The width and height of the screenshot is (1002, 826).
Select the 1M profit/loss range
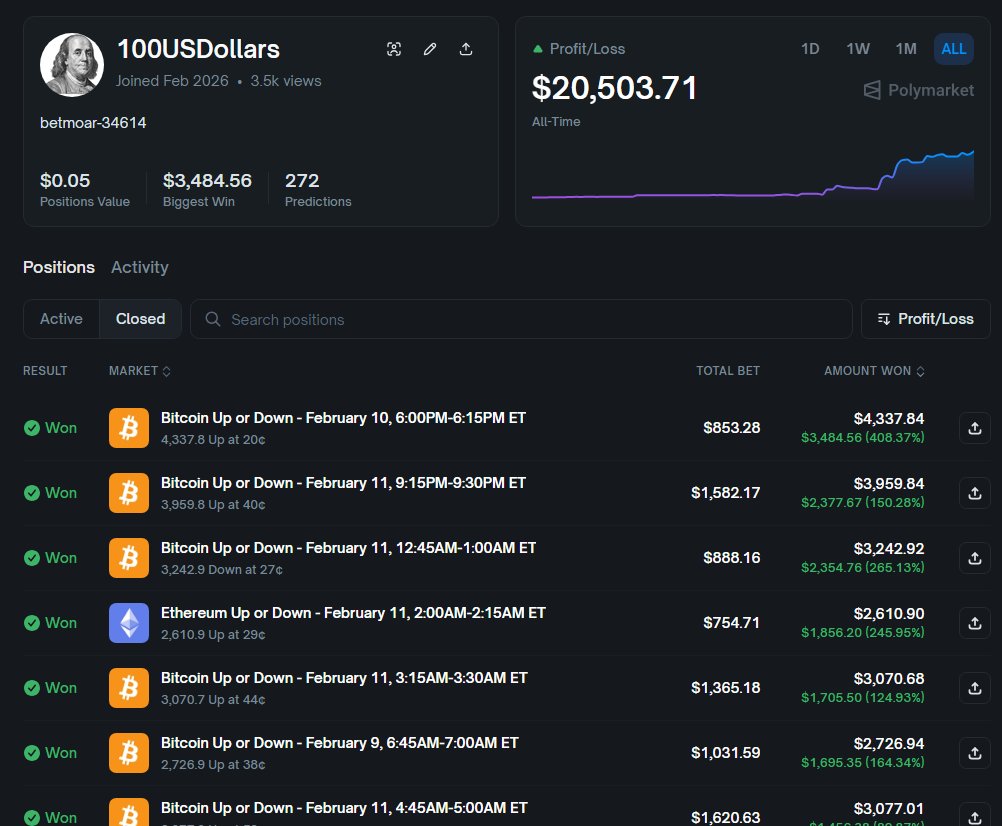(x=906, y=49)
